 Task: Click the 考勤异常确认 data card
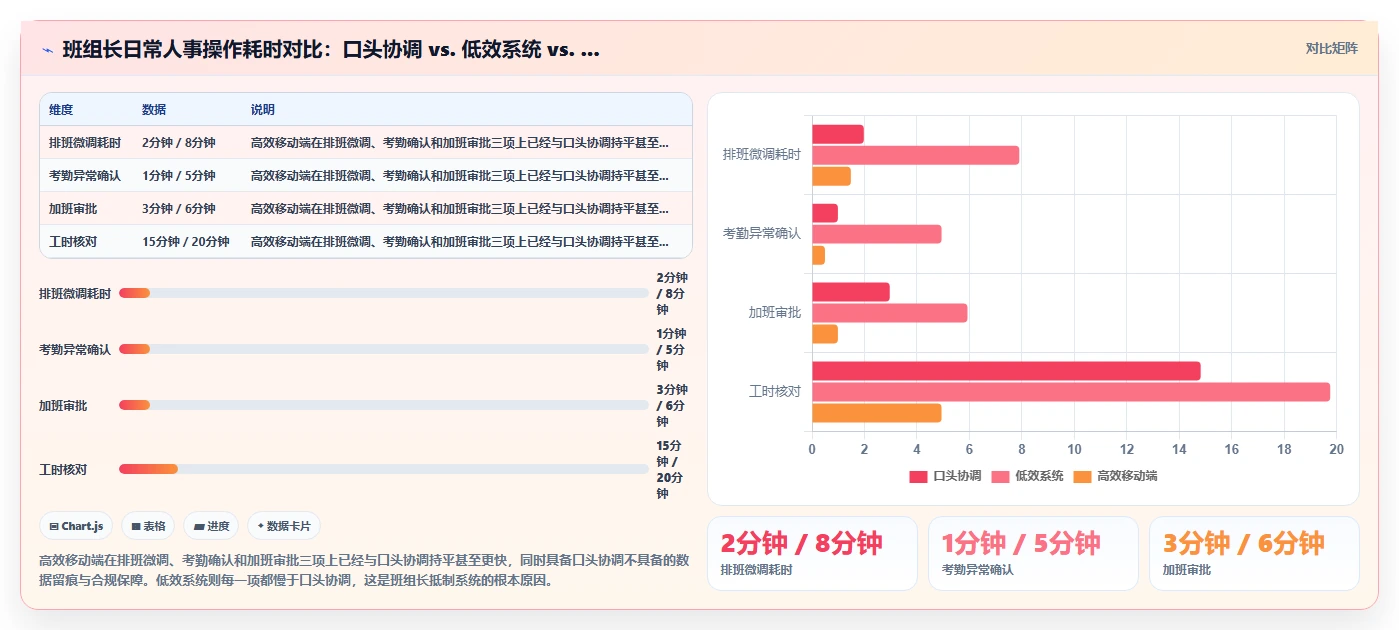click(x=1033, y=553)
